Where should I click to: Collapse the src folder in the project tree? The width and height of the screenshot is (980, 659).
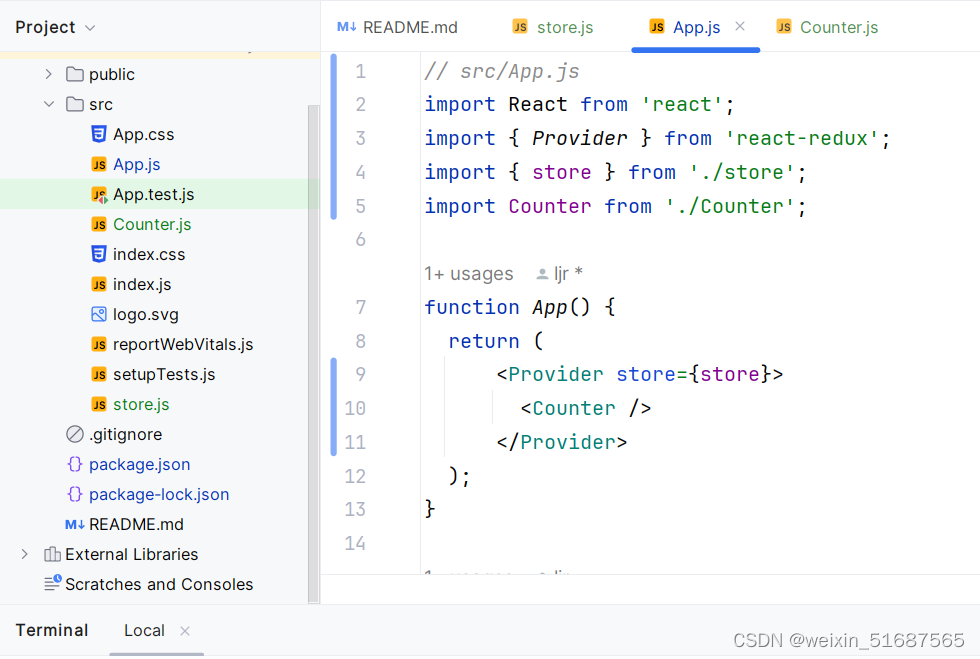click(48, 104)
